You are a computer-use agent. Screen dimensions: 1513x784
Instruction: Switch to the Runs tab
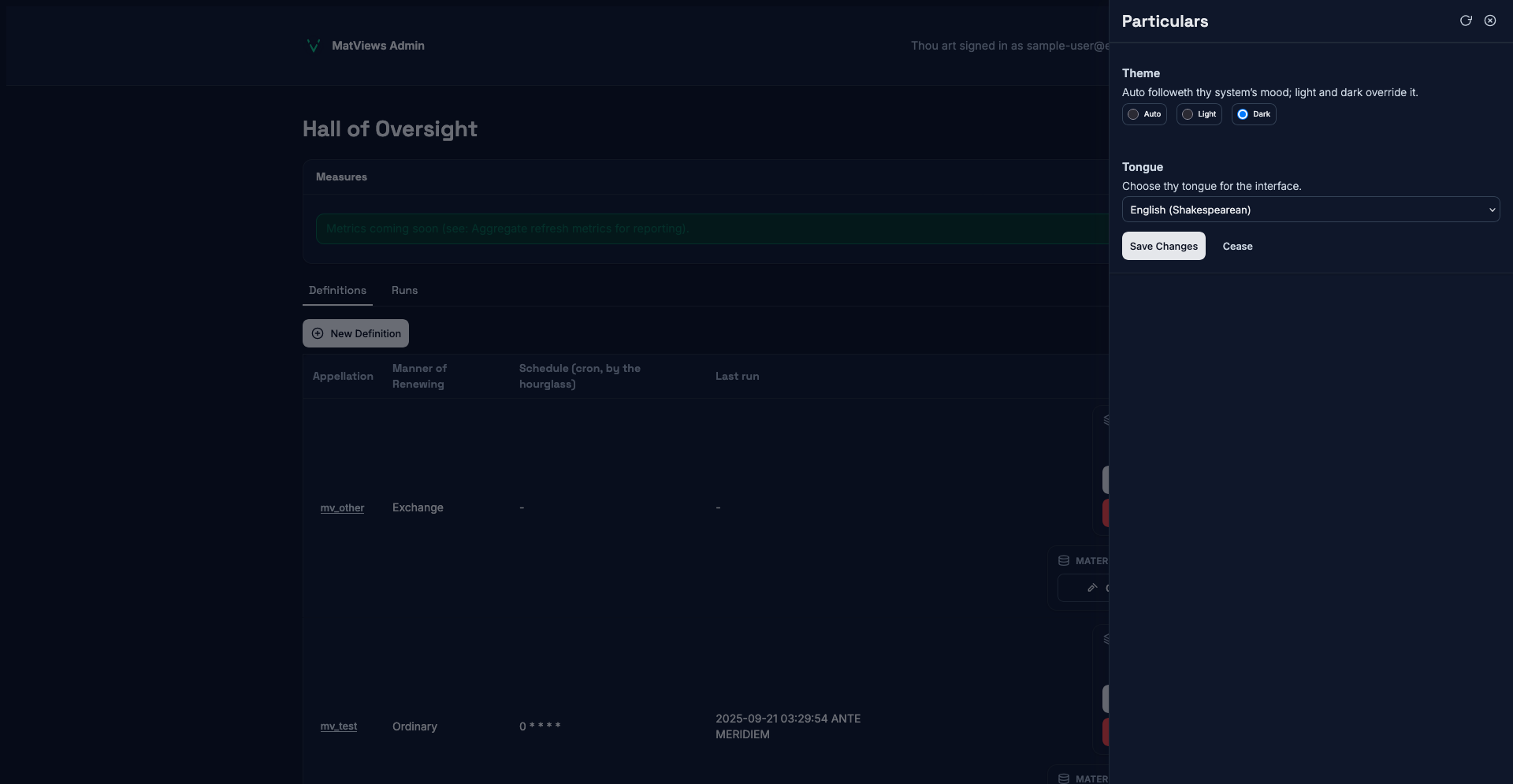point(404,290)
